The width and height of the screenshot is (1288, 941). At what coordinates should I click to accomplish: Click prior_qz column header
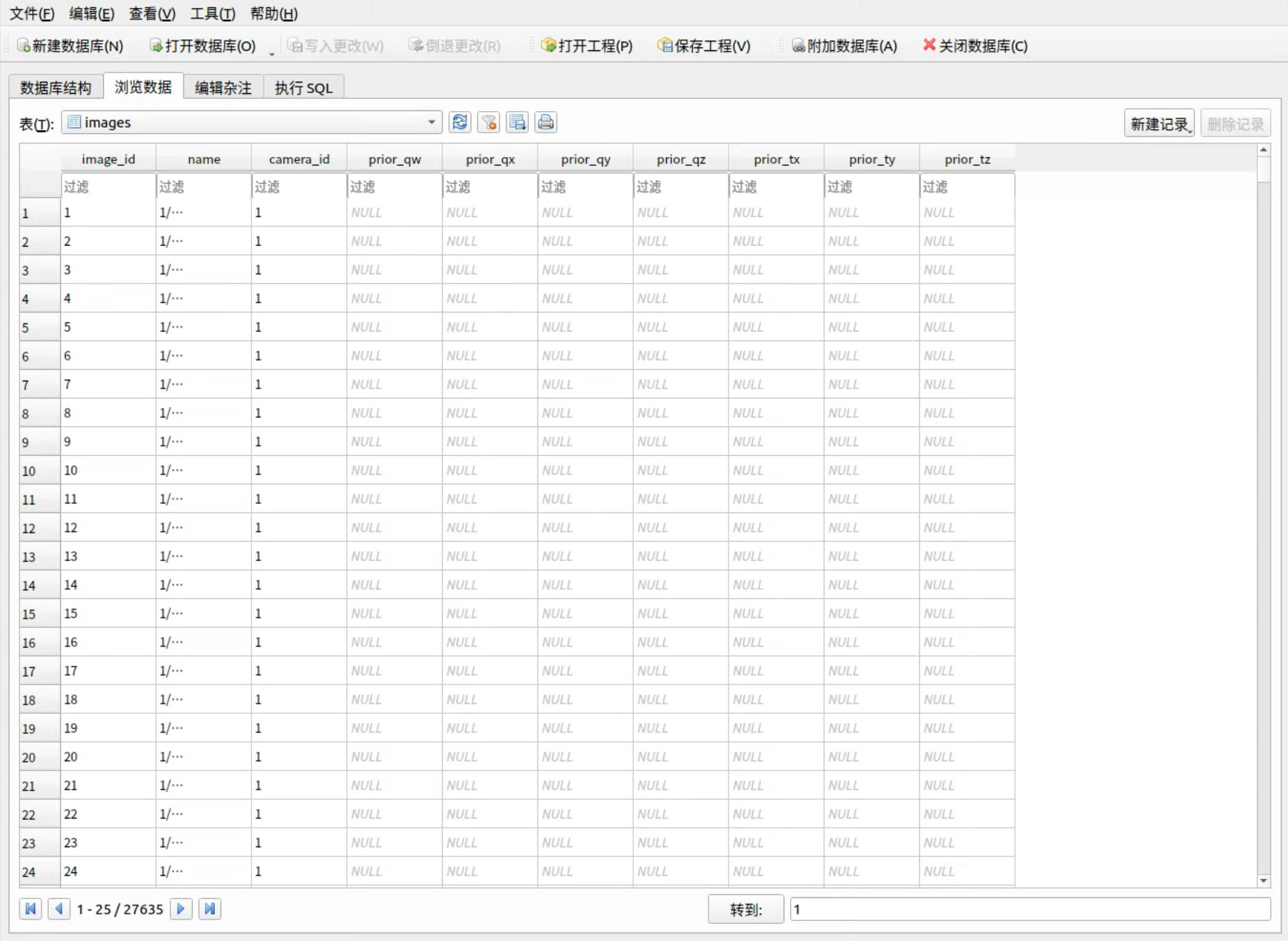[x=681, y=158]
